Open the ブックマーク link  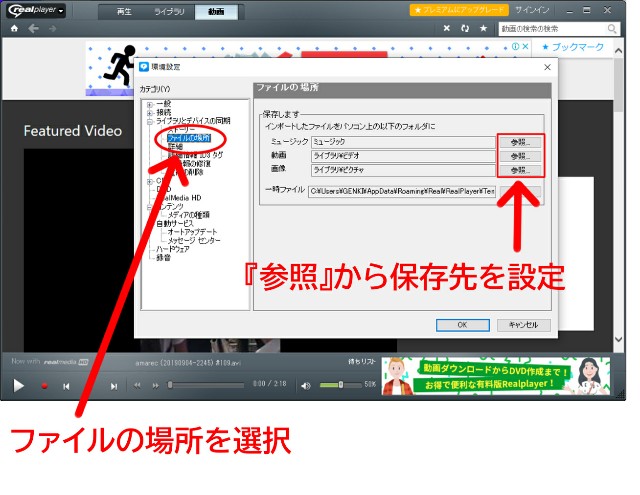pos(573,47)
